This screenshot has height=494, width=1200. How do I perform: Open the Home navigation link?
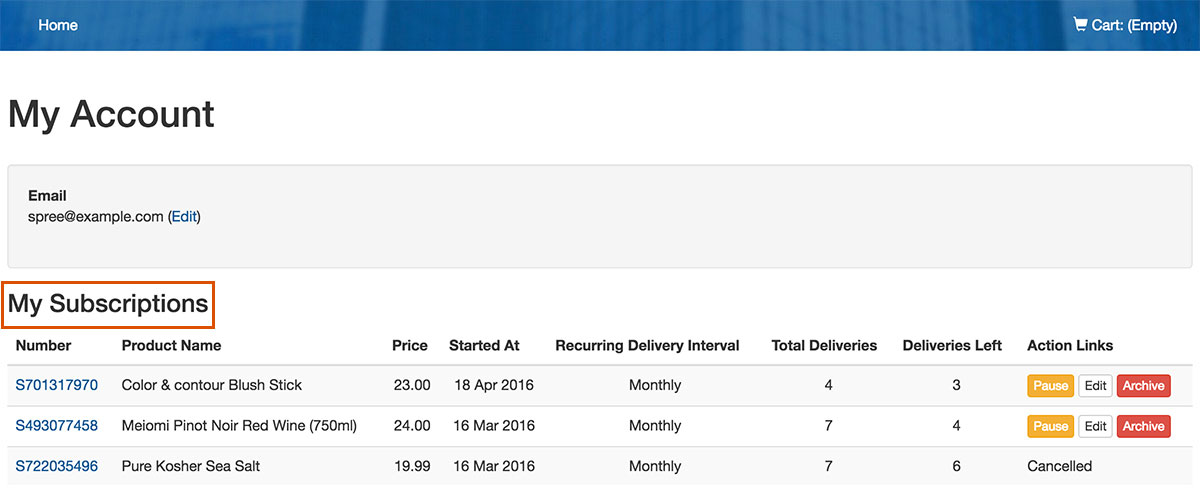pyautogui.click(x=58, y=25)
